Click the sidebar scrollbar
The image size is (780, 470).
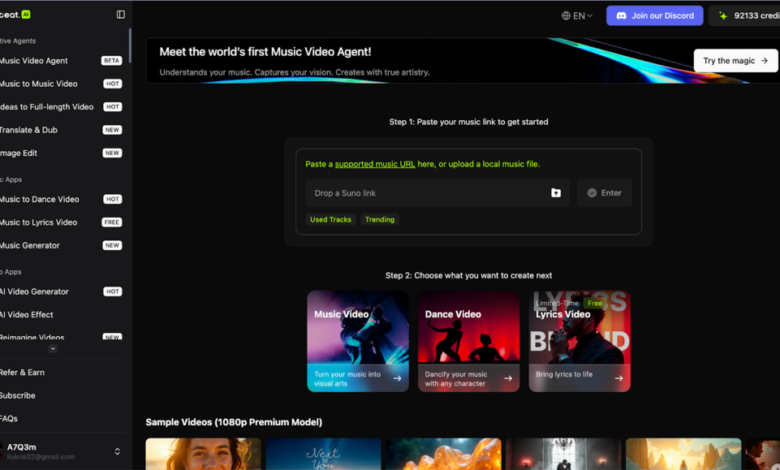point(130,46)
